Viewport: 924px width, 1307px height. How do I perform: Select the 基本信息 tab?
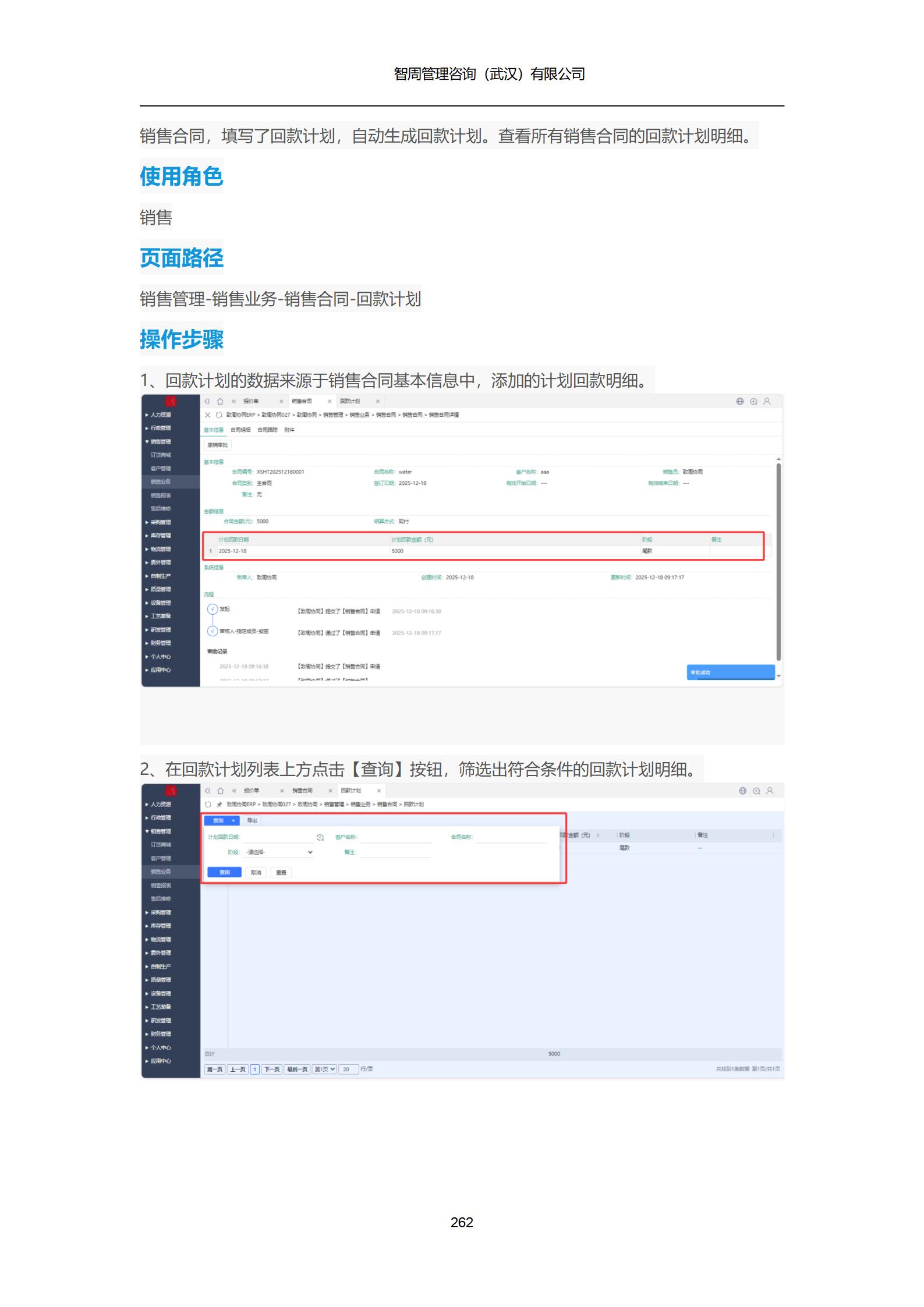click(214, 430)
